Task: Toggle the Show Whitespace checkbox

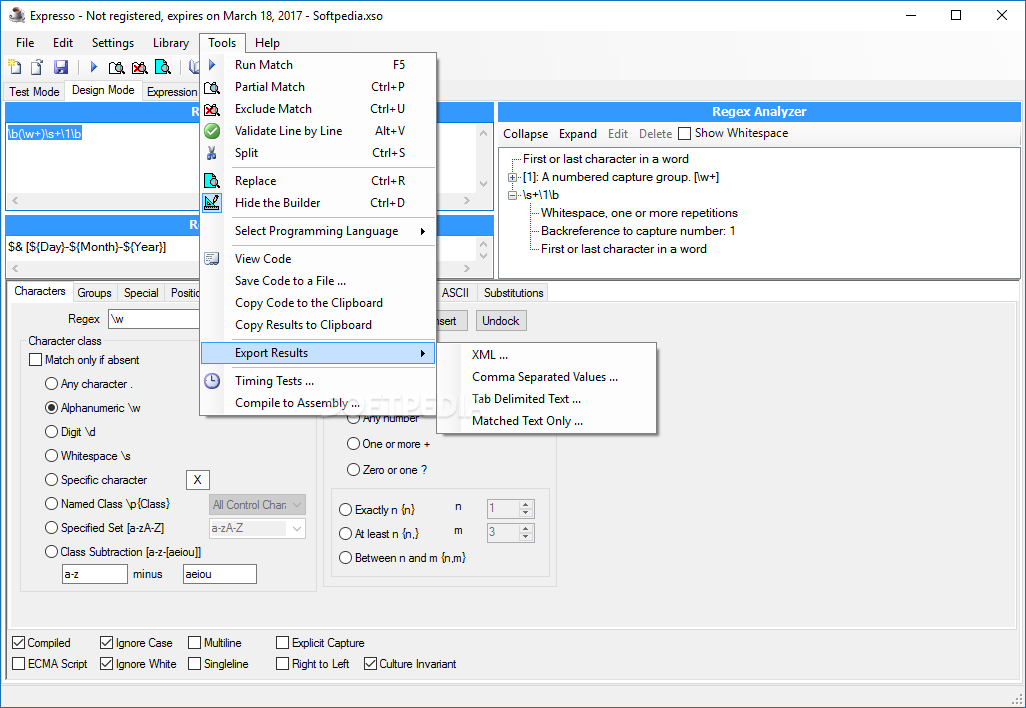Action: [x=684, y=133]
